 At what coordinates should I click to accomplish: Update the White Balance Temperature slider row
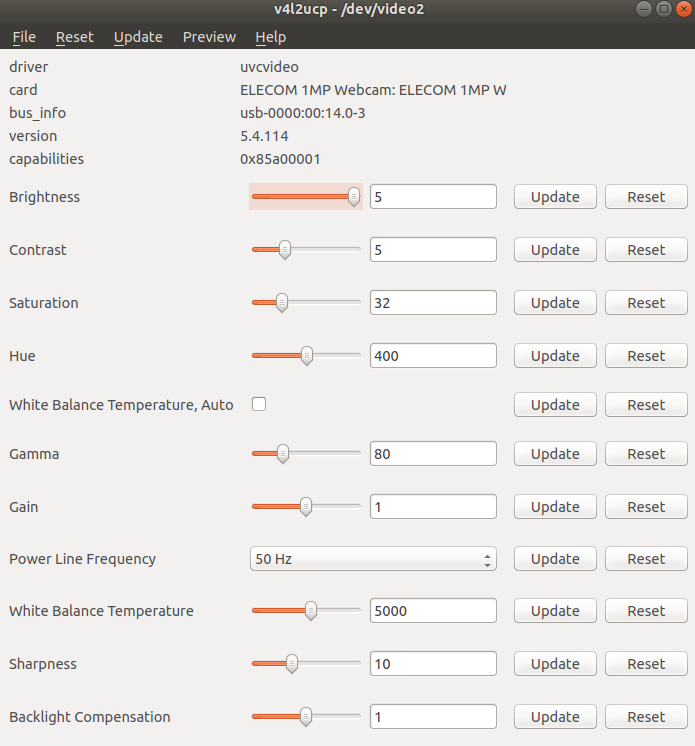point(555,611)
